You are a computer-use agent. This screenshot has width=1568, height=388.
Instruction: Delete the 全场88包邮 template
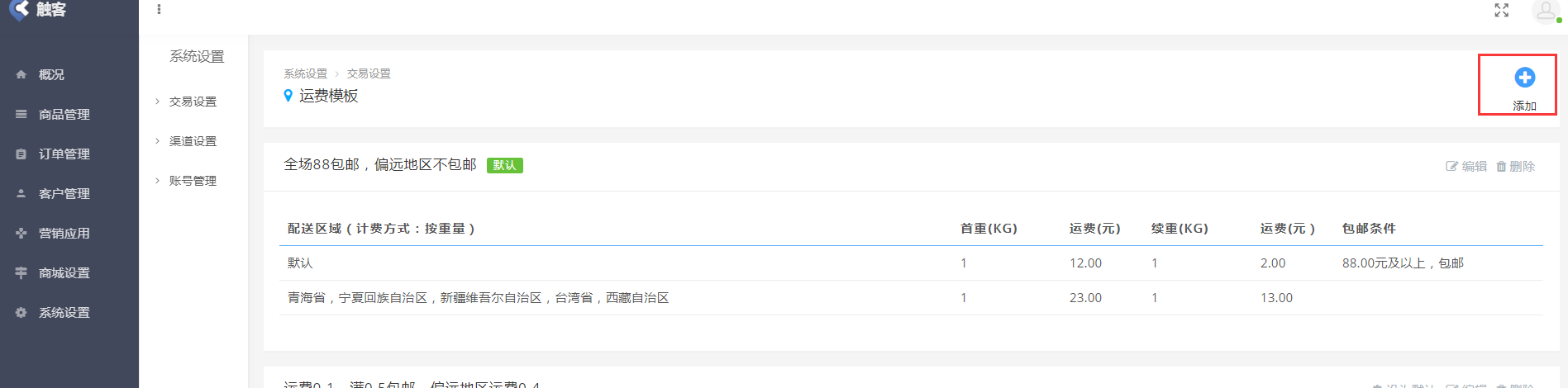tap(1516, 166)
